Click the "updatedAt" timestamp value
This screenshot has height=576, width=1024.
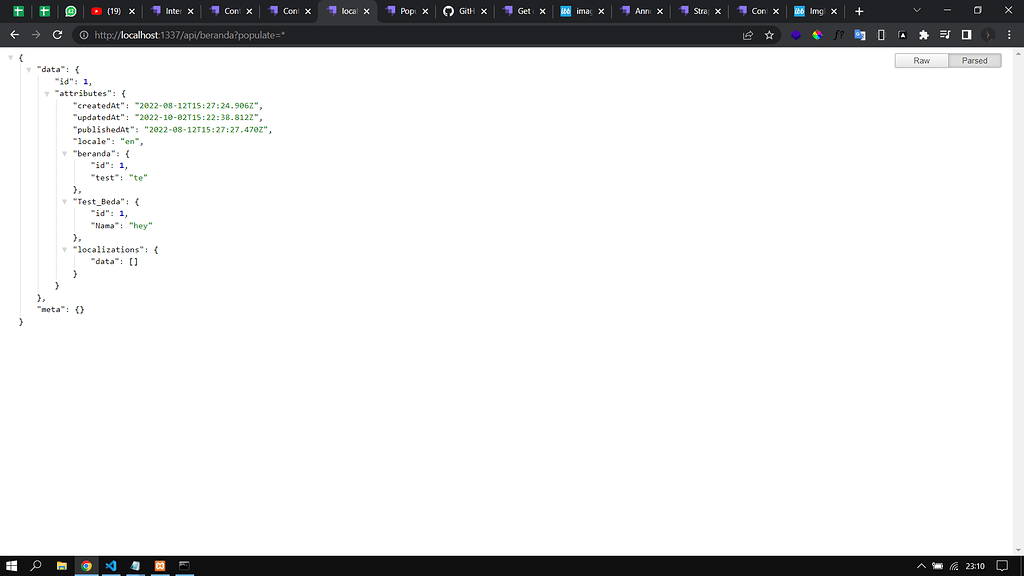pyautogui.click(x=197, y=118)
